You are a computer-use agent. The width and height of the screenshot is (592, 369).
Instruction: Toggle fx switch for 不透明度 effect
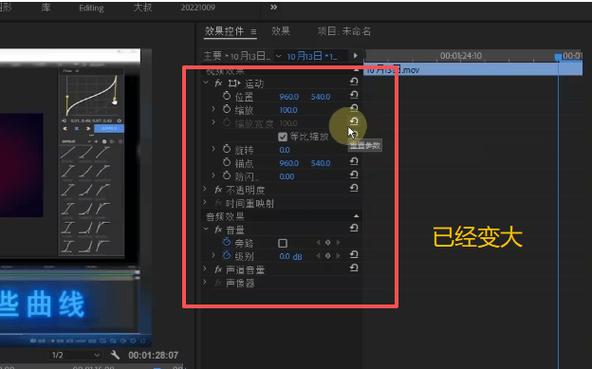[218, 190]
